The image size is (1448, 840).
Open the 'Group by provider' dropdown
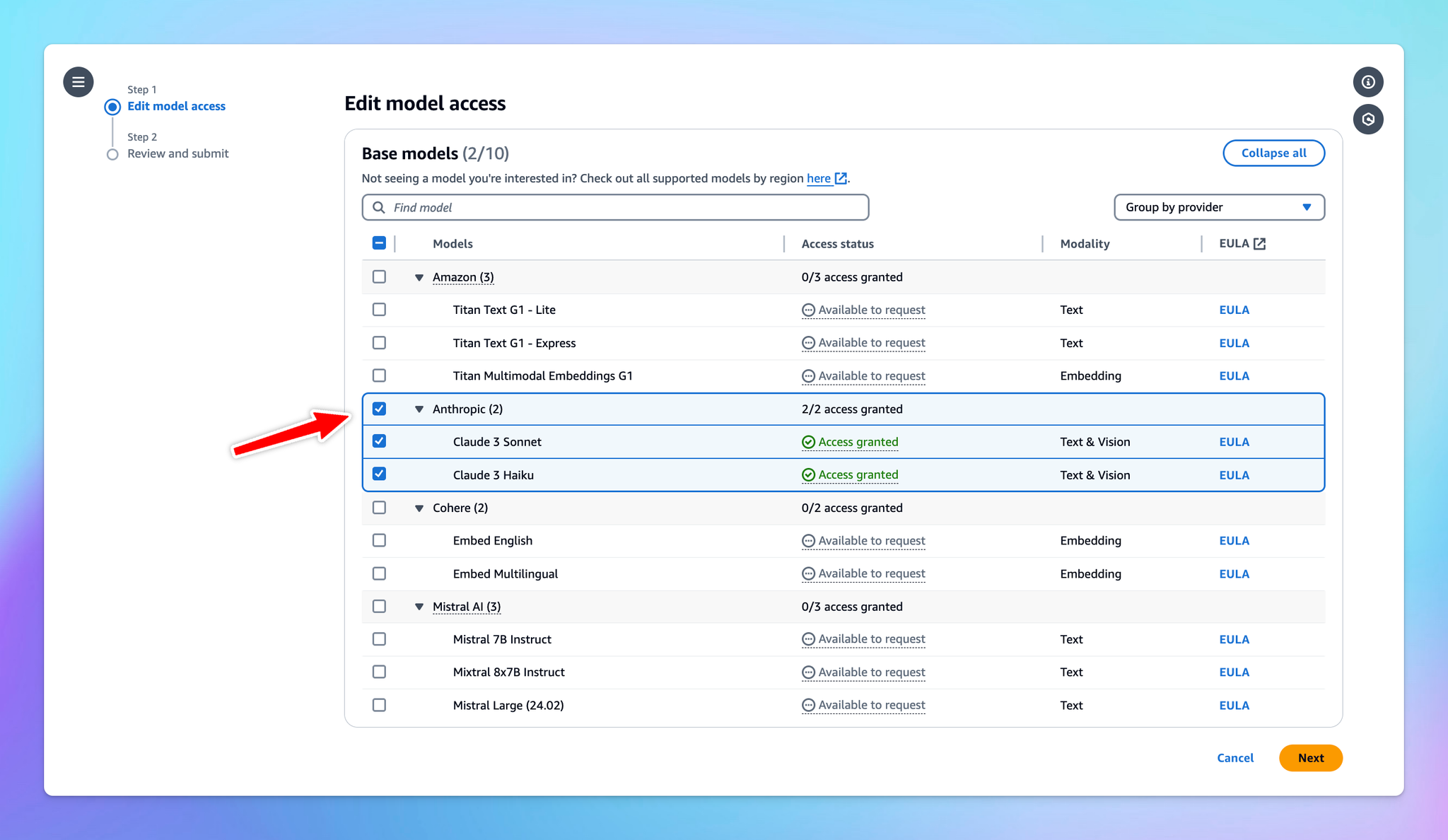click(1219, 207)
